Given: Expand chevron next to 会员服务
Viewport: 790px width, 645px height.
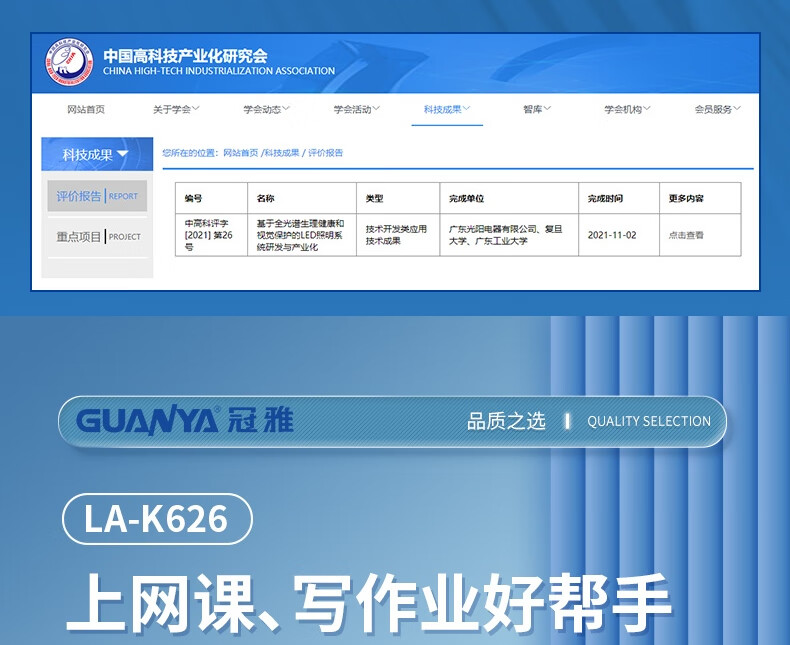Looking at the screenshot, I should pos(737,108).
